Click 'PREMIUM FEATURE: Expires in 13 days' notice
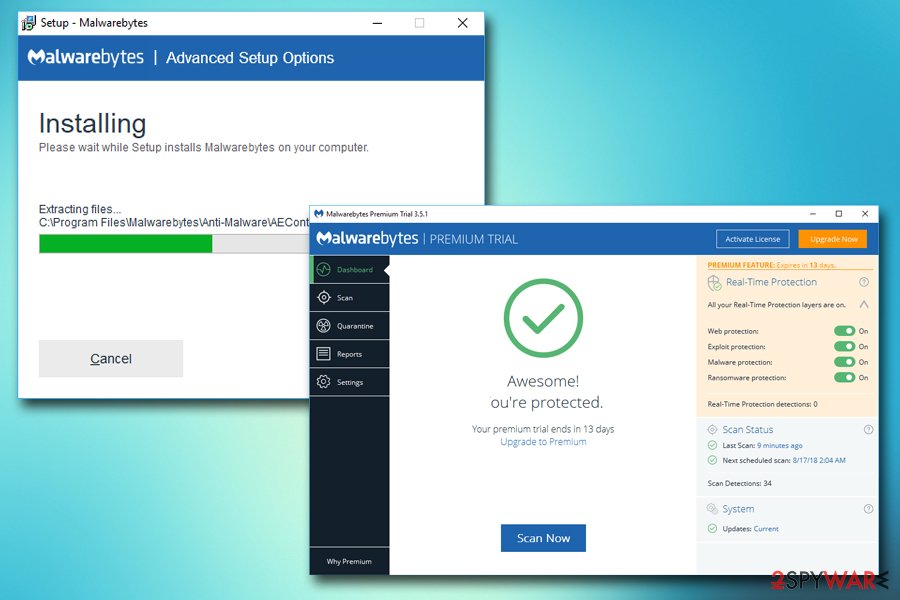 (771, 265)
